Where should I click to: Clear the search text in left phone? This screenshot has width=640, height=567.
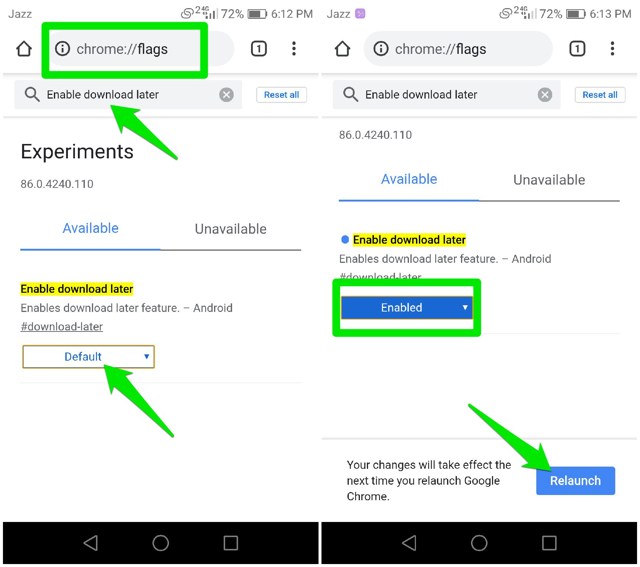pyautogui.click(x=227, y=95)
